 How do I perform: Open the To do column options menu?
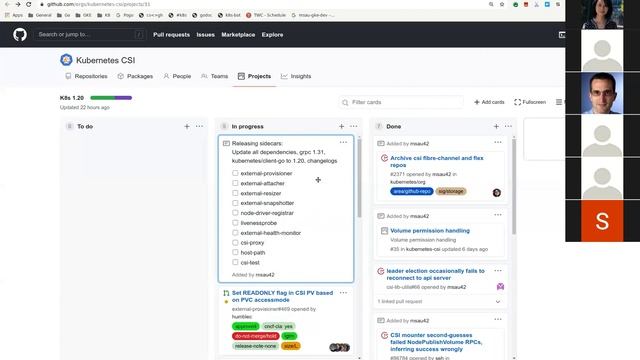pos(199,127)
